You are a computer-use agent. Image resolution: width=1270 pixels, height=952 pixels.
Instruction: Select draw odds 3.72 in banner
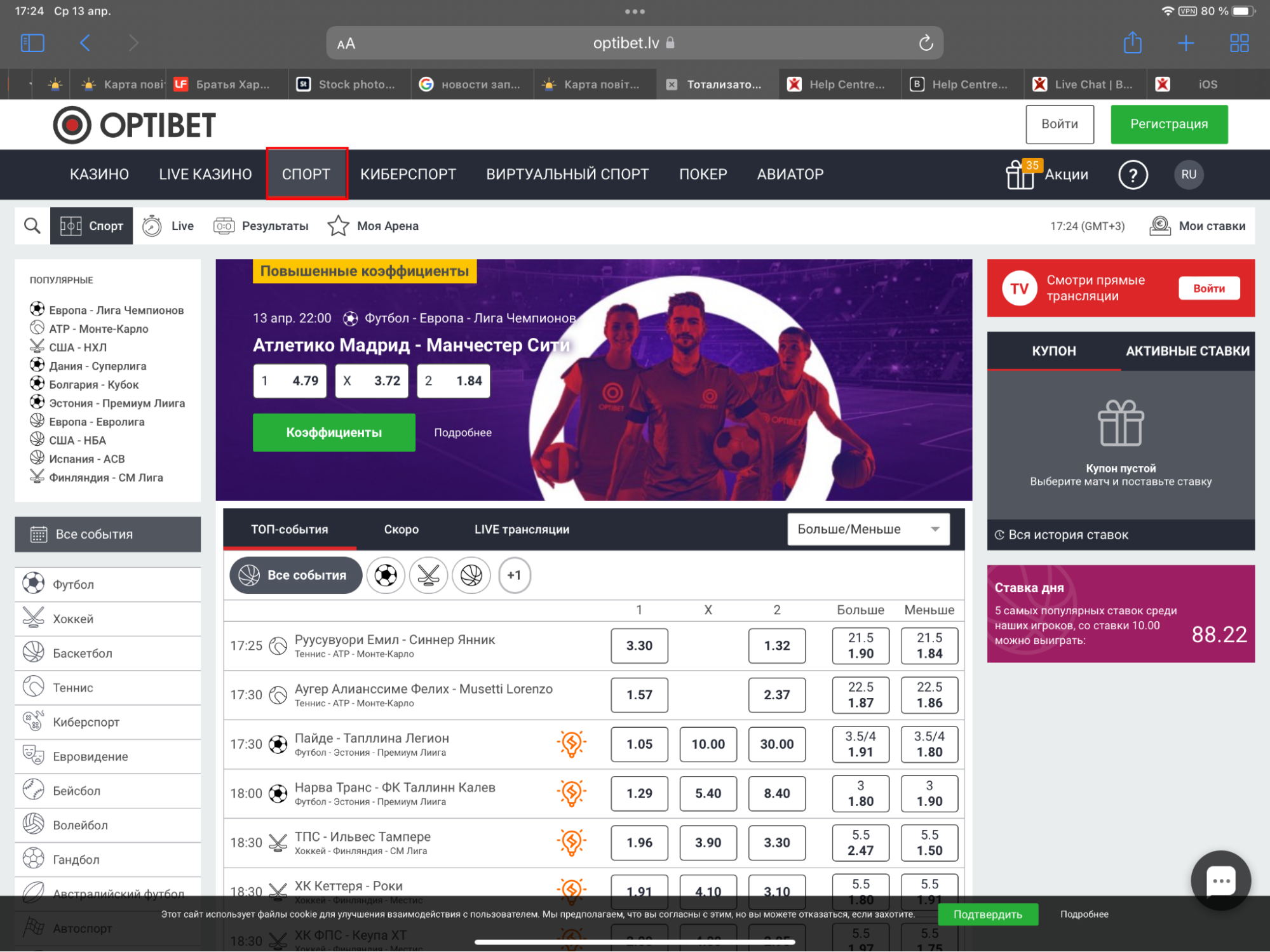(372, 380)
